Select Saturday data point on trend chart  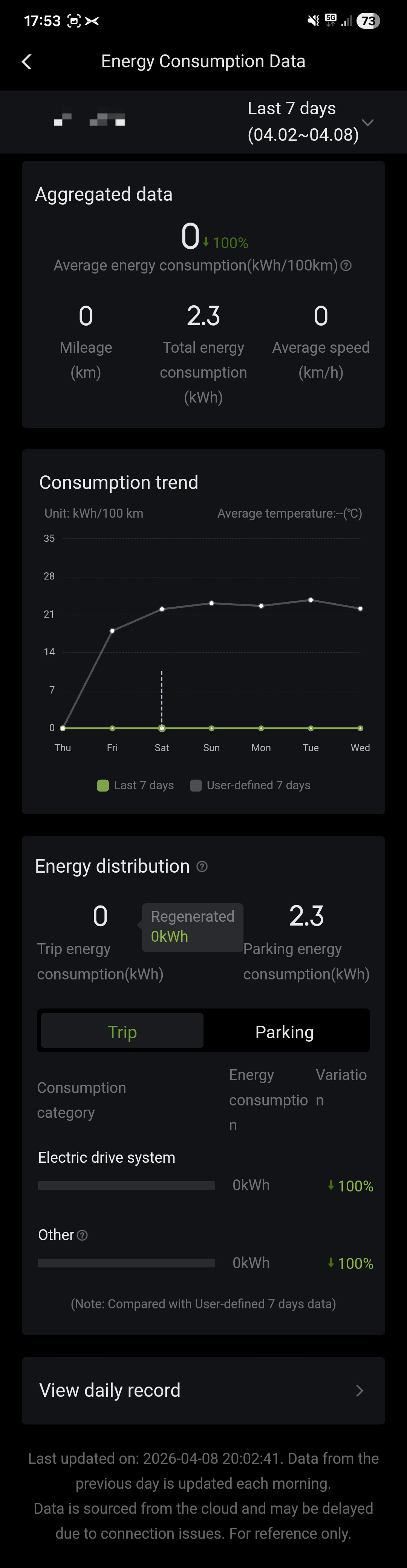(x=162, y=728)
